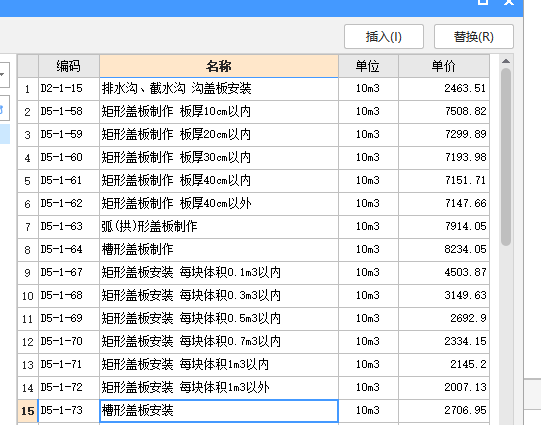Select 矩形盖板制作 板厚20cm以内
This screenshot has width=541, height=425.
tap(219, 135)
